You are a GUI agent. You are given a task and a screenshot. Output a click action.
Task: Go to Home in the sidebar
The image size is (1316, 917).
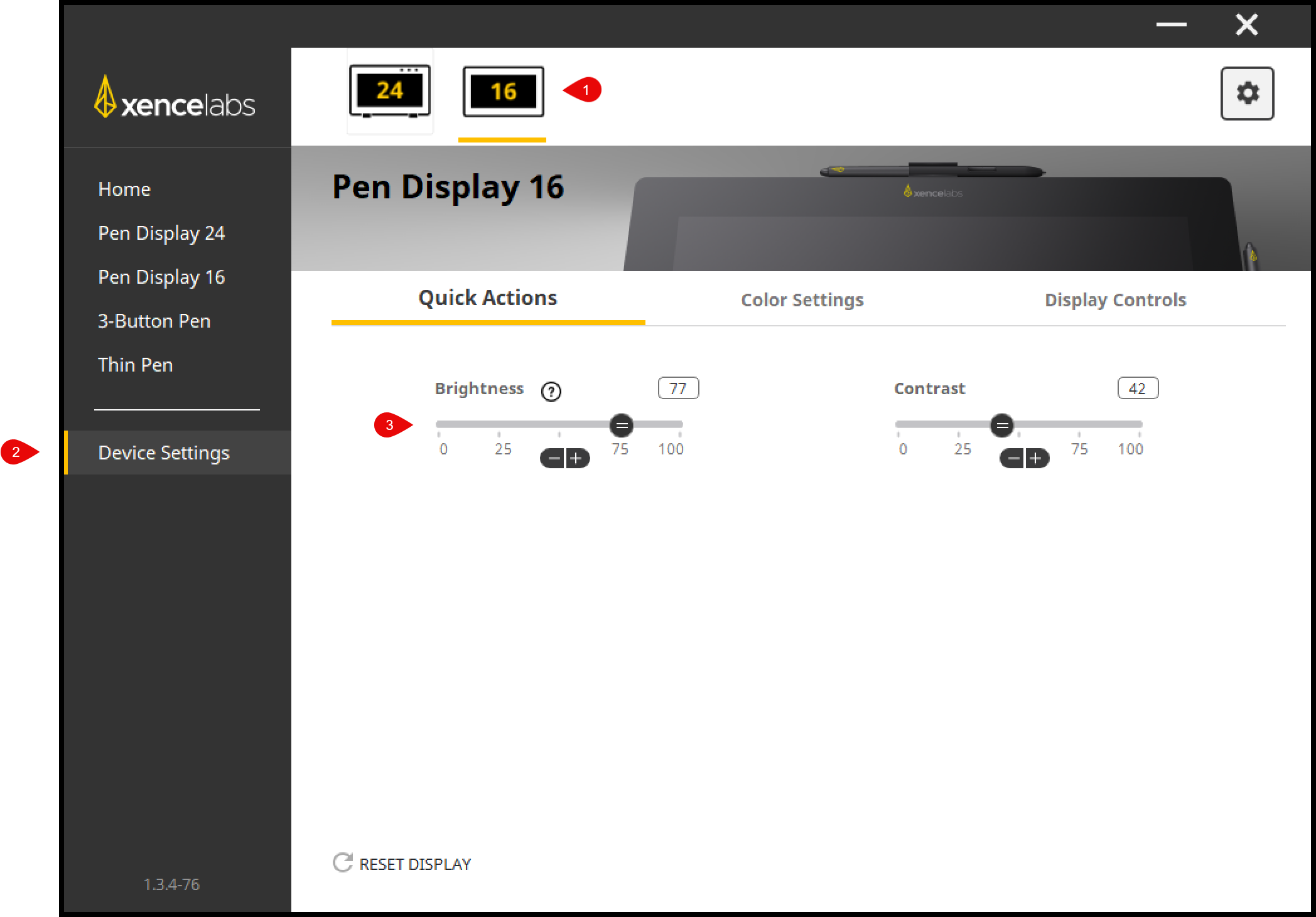[x=124, y=189]
